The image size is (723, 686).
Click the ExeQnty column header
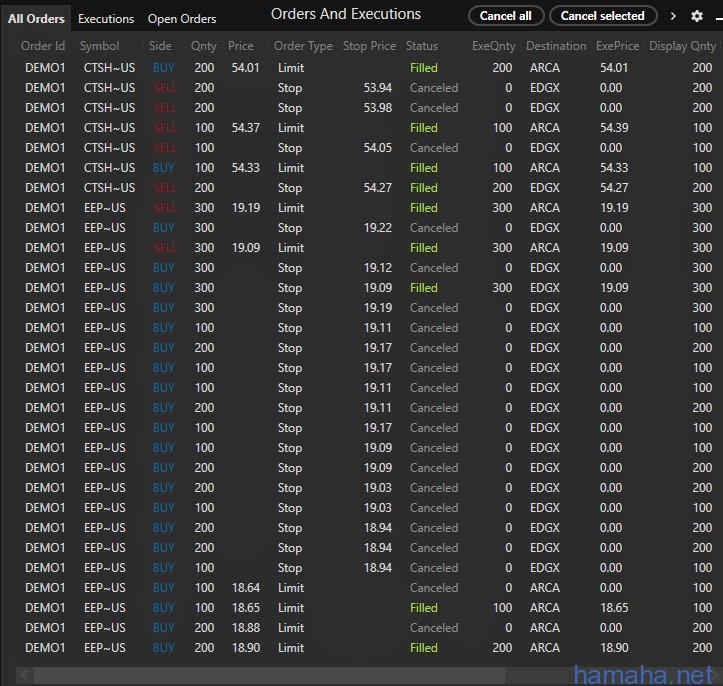[x=494, y=46]
